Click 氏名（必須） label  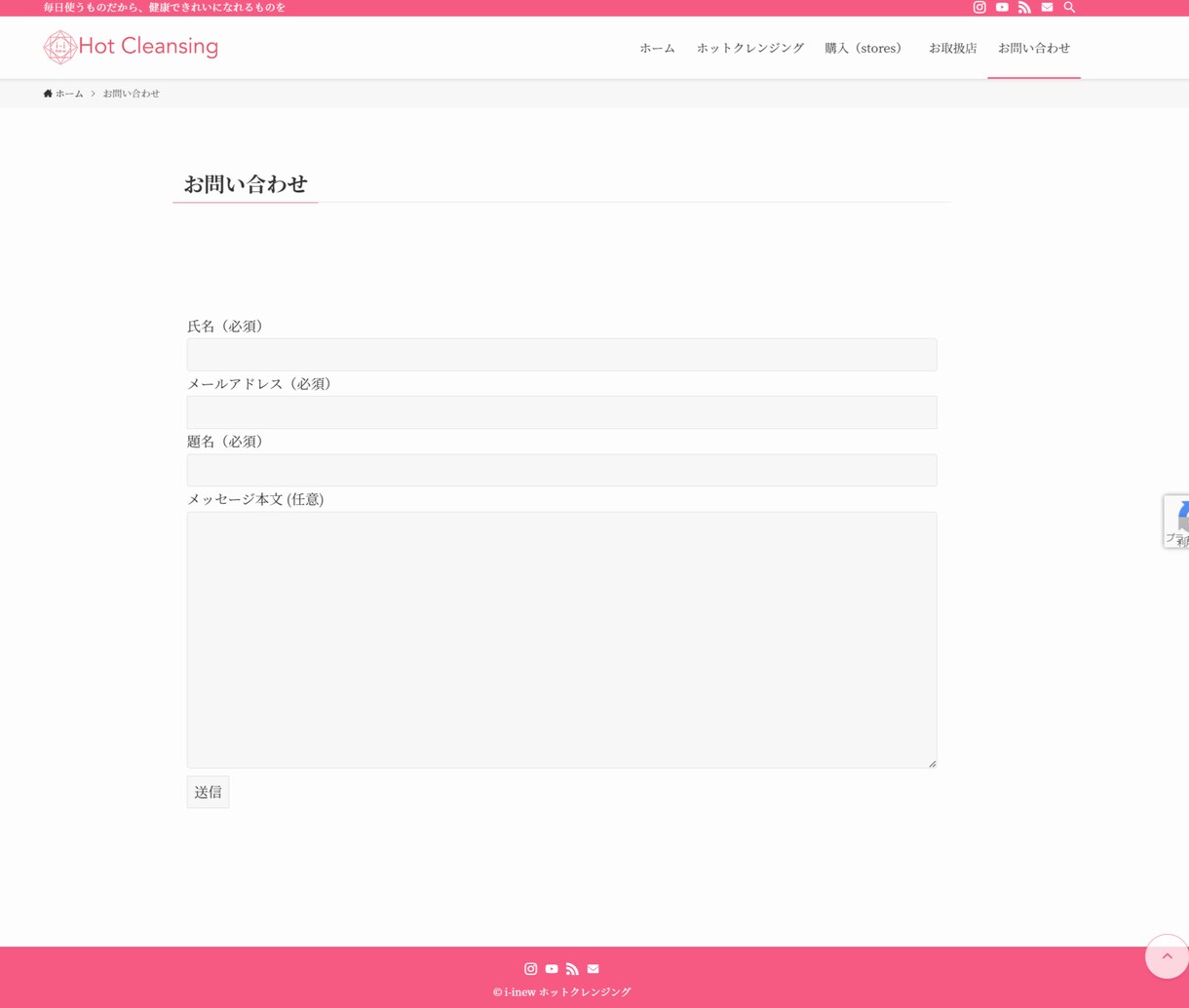pyautogui.click(x=228, y=327)
